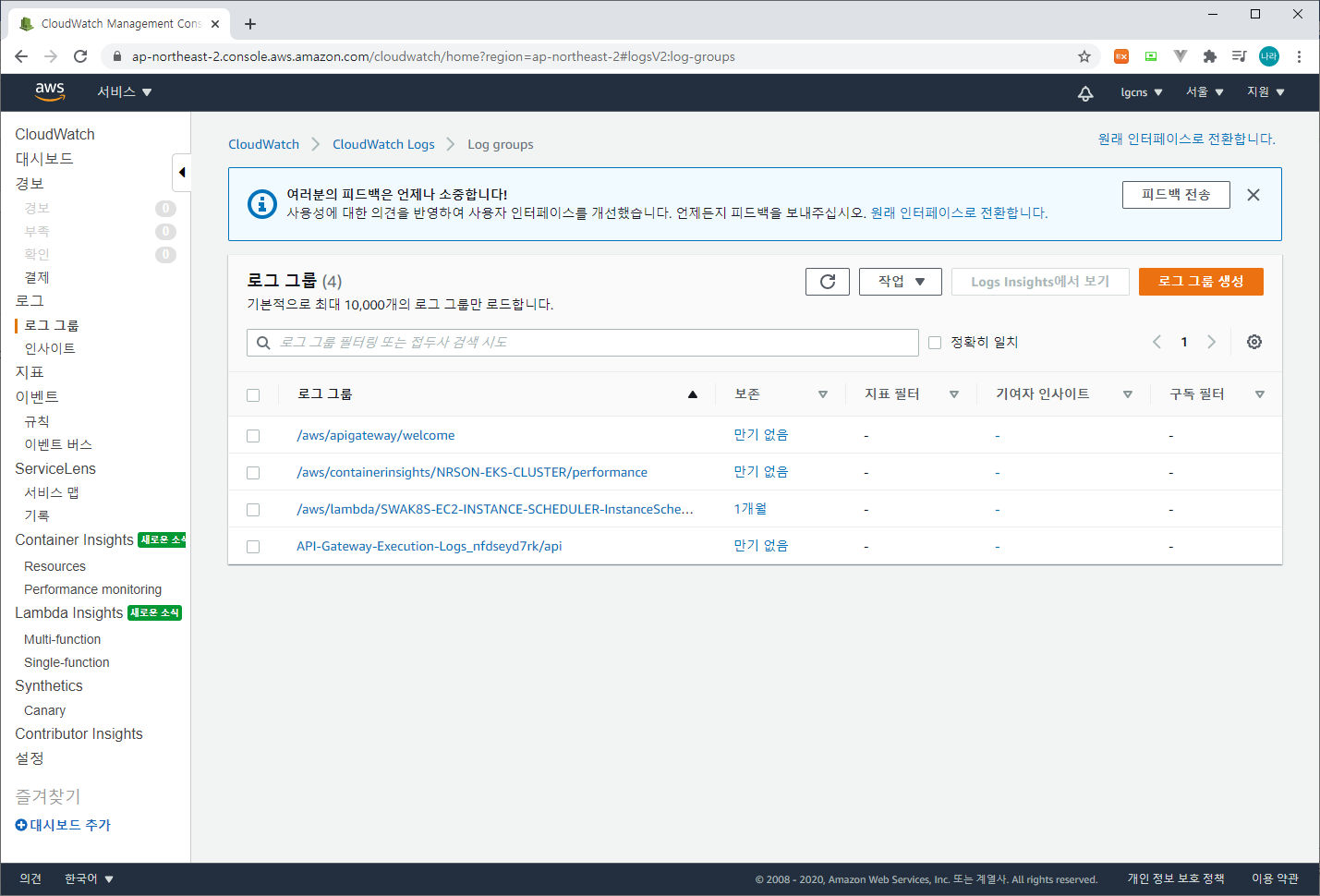Click 대시보드 추가 add dashboard link
Screen dimensions: 1320x896
point(63,825)
